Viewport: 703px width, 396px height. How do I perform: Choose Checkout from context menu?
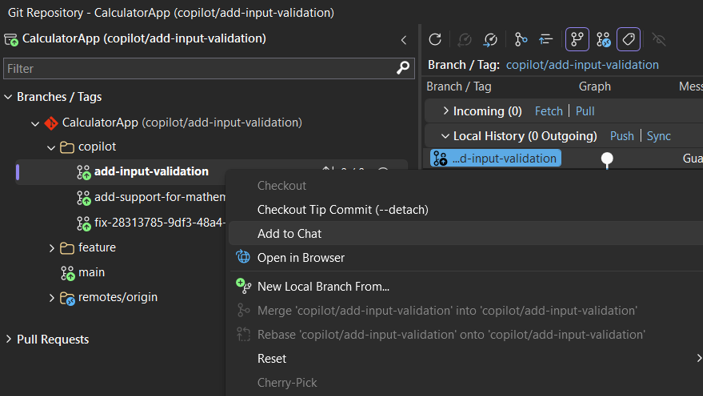(x=282, y=186)
